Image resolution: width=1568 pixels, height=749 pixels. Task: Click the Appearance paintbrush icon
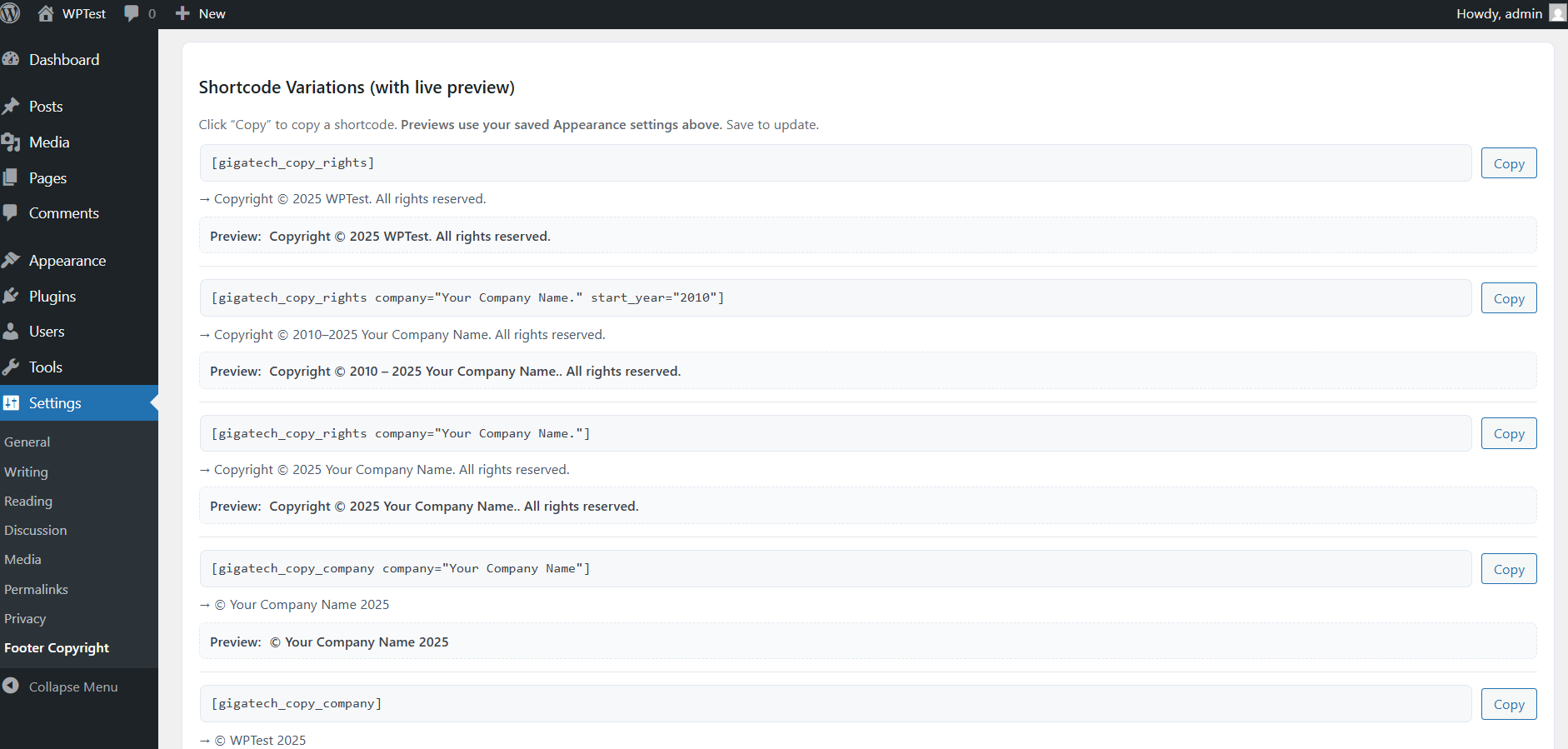tap(11, 260)
